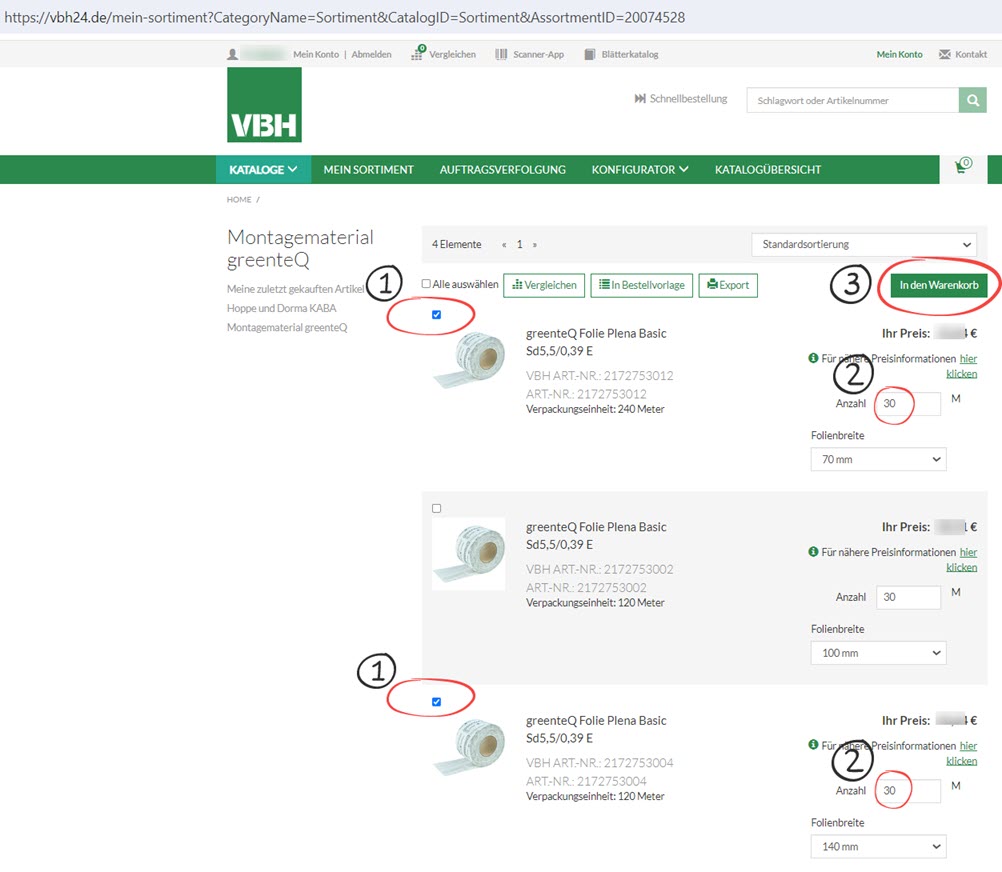Open the Vergleichen compare icon in top bar
Viewport: 1002px width, 872px height.
(419, 53)
